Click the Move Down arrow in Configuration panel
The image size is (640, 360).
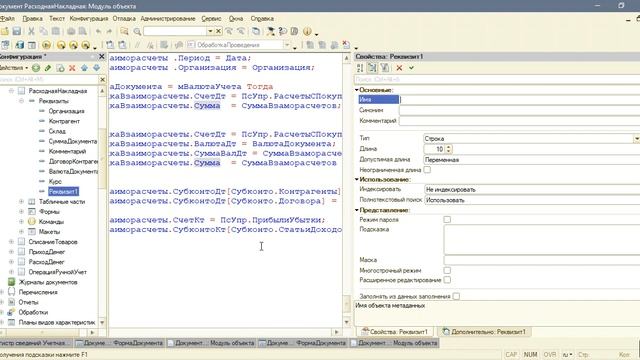[96, 68]
